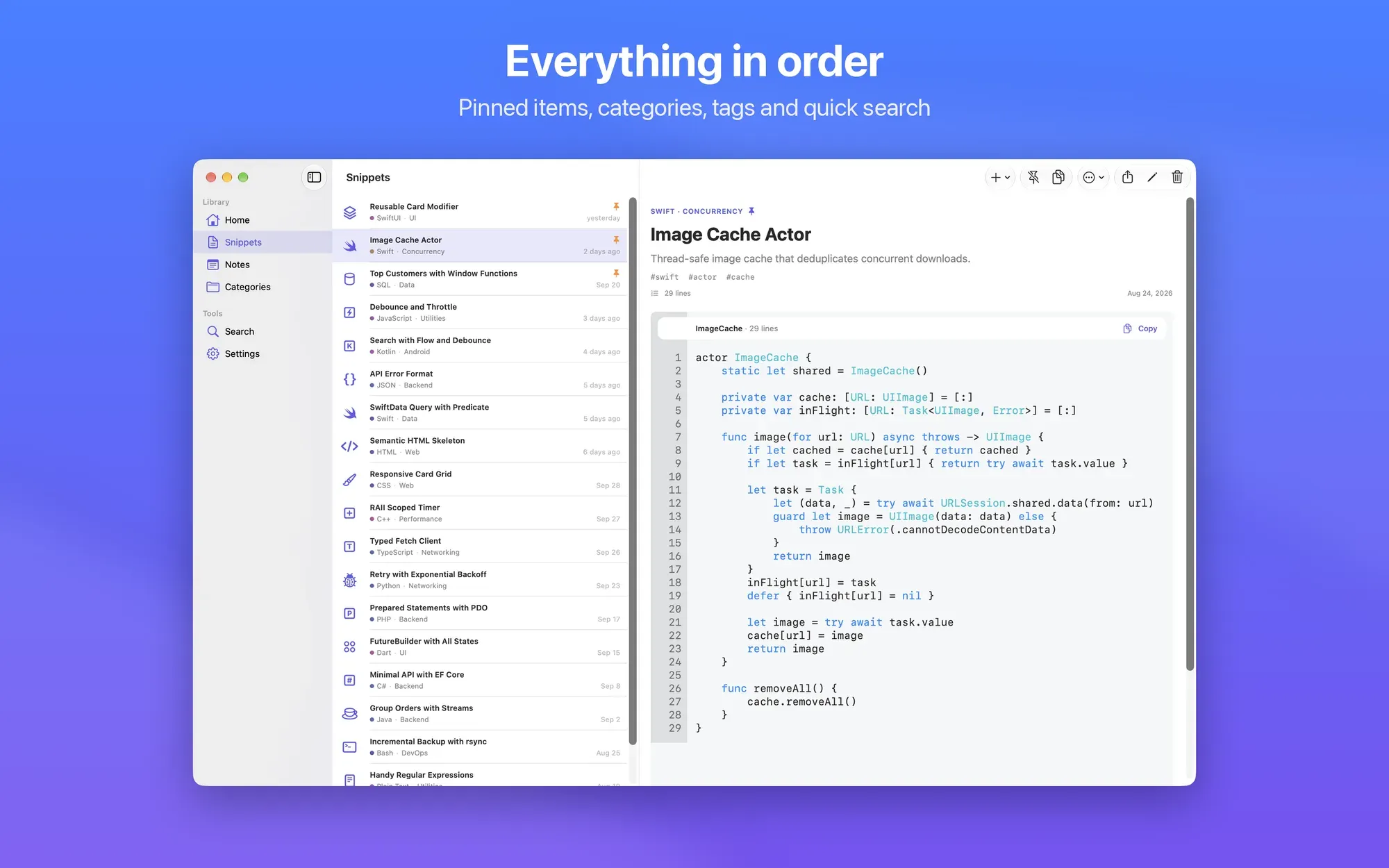Click the four-circles icon for FutureBuilder snippet
1389x868 pixels.
coord(350,646)
